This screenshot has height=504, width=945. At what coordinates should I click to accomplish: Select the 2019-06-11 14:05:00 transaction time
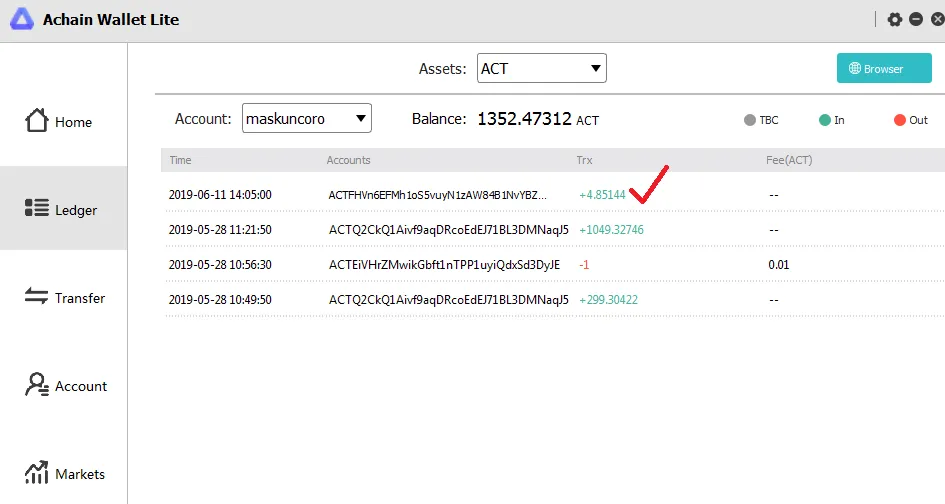pos(220,195)
